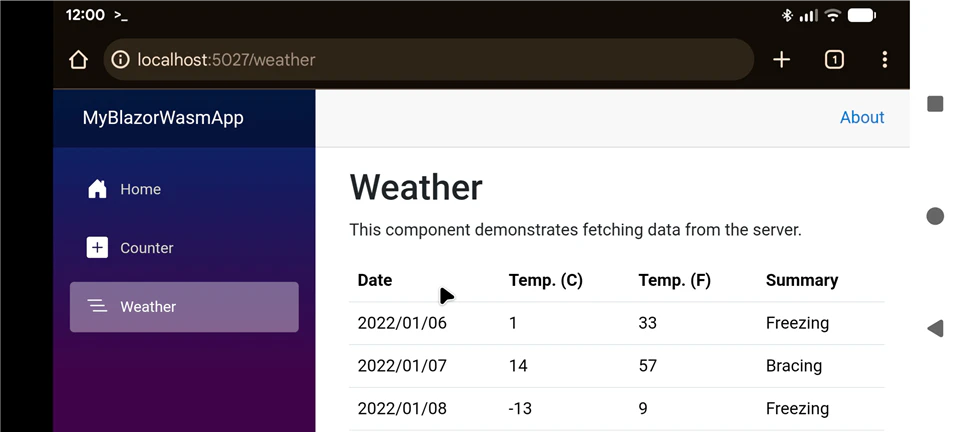Tap the Wi-Fi status icon

(833, 15)
